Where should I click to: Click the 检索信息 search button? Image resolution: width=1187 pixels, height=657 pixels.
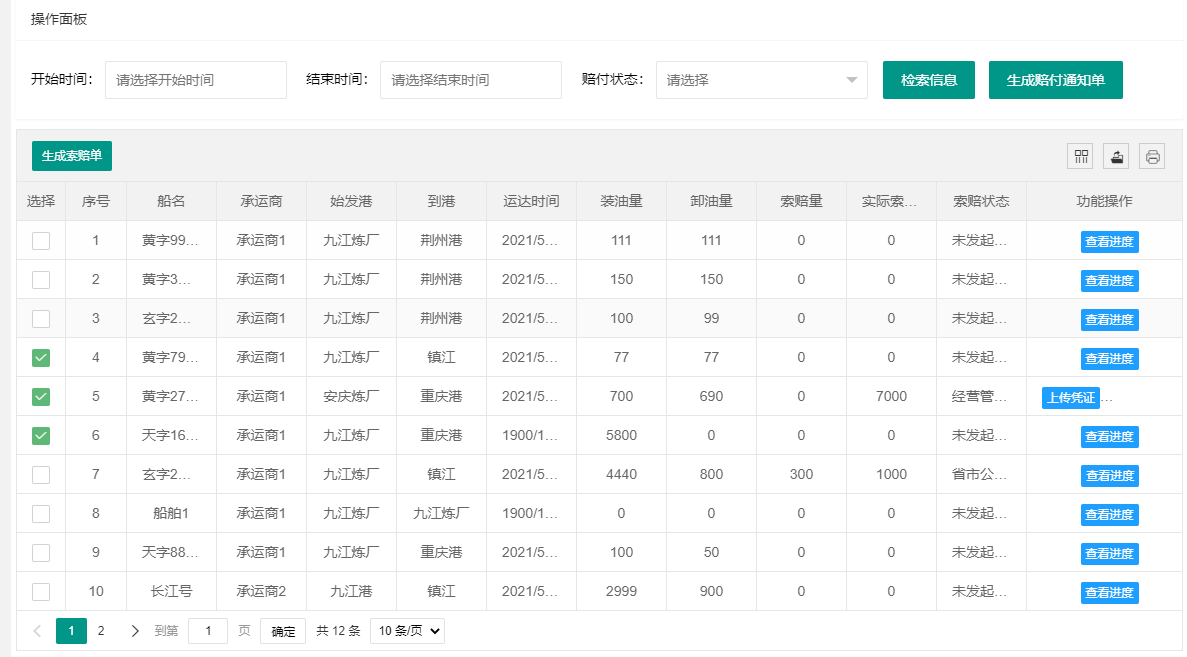(930, 80)
